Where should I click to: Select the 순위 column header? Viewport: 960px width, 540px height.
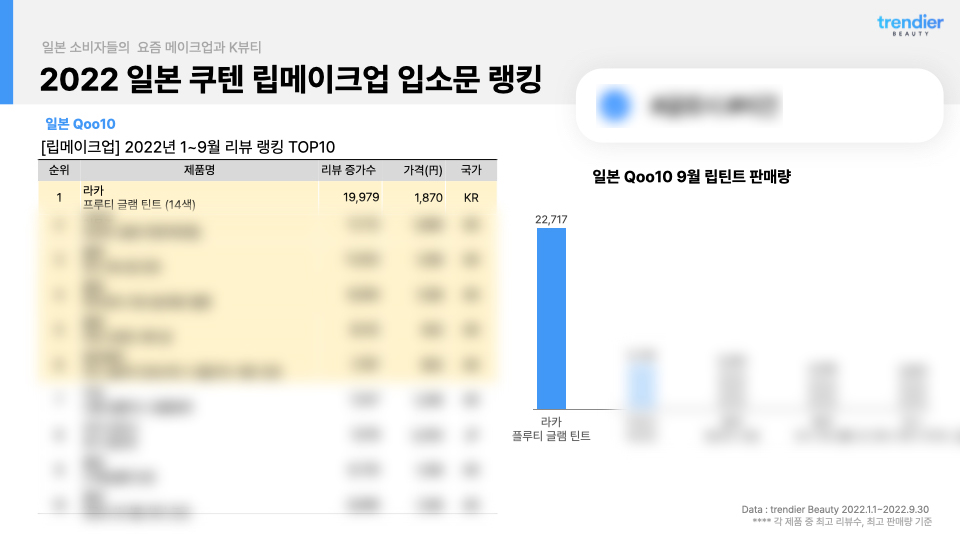59,170
